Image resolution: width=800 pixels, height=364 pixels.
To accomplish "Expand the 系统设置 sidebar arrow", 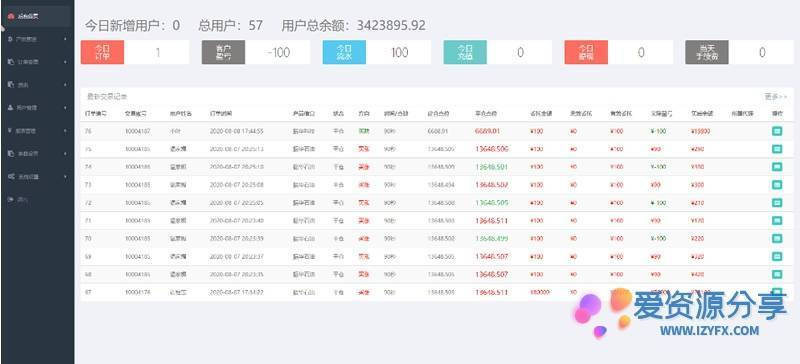I will click(65, 176).
